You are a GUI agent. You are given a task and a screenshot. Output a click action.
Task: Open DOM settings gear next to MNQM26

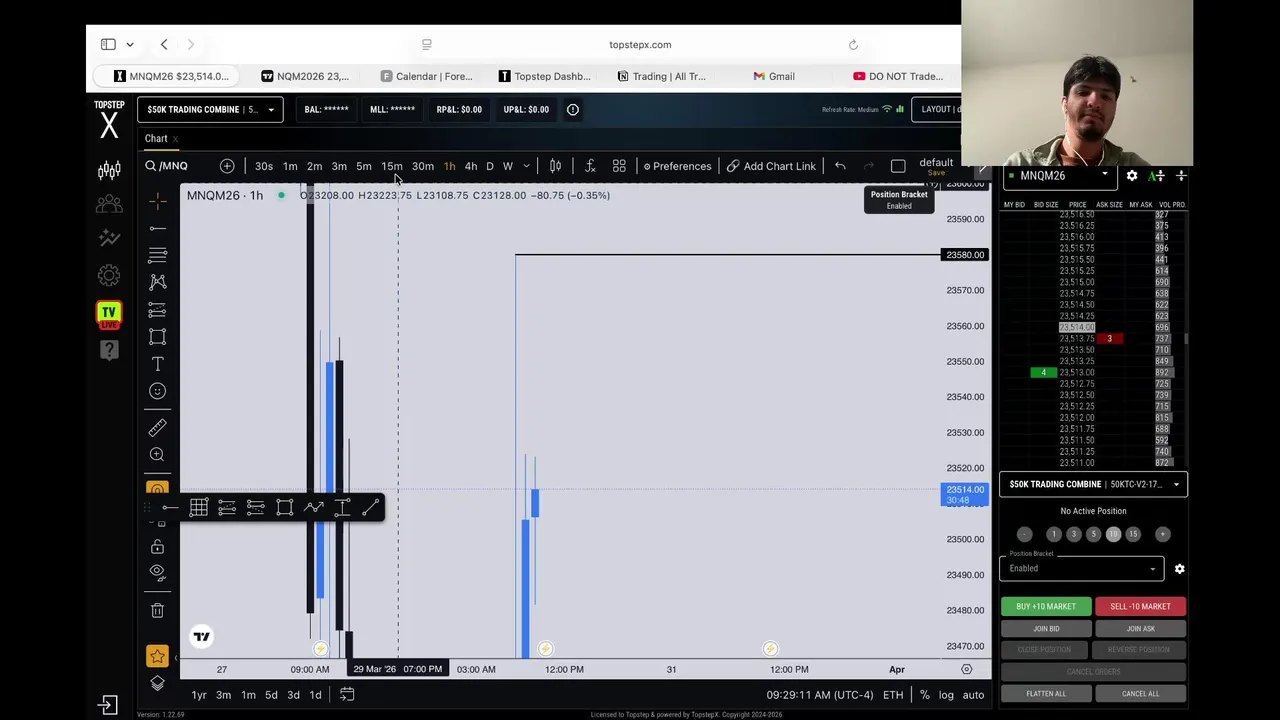pyautogui.click(x=1132, y=176)
